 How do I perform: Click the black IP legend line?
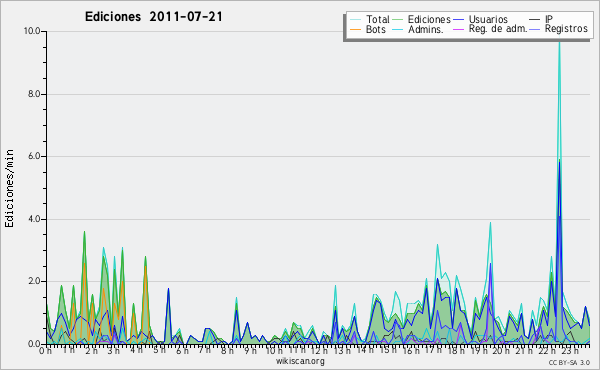pyautogui.click(x=535, y=20)
